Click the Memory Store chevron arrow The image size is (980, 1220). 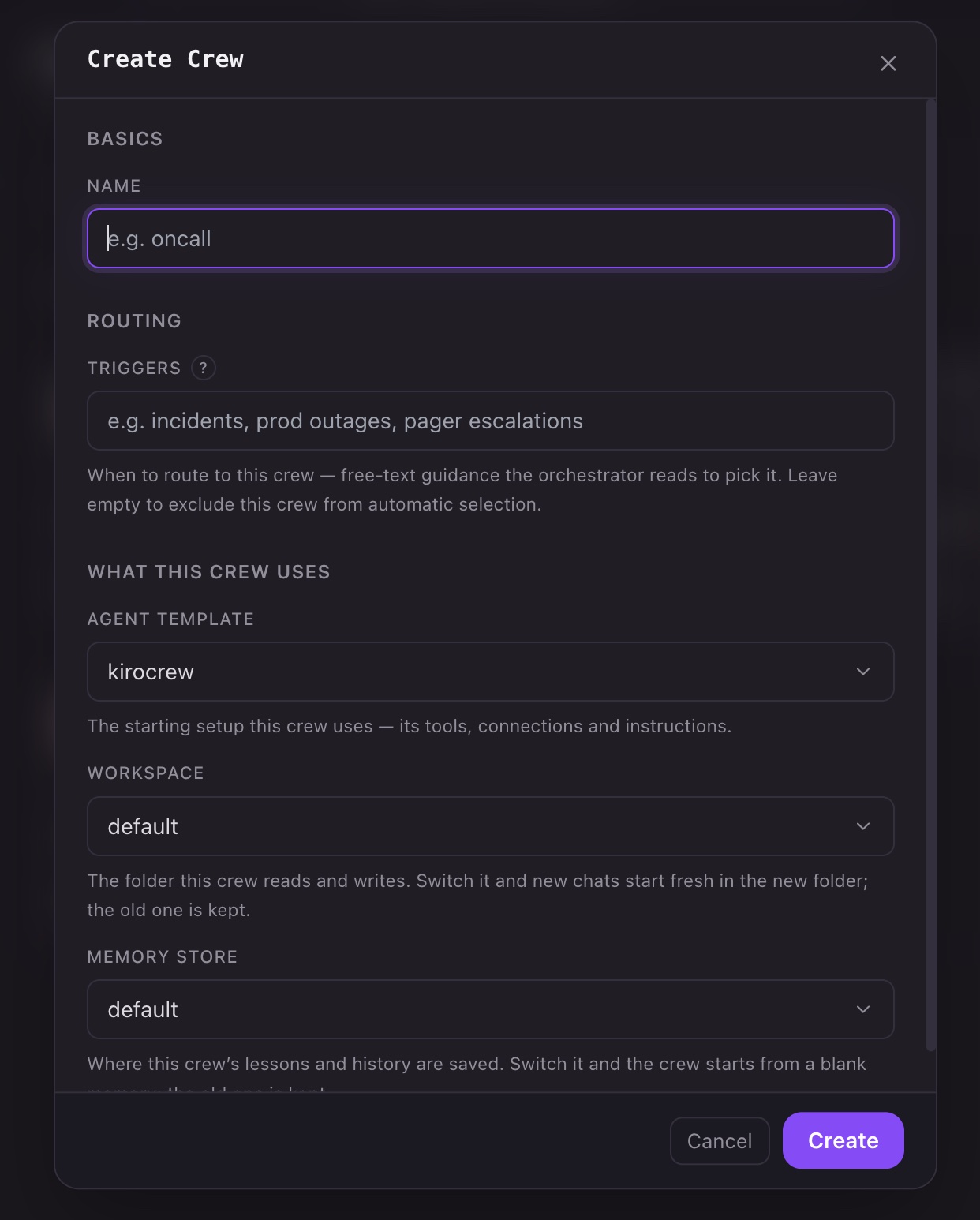tap(863, 1009)
